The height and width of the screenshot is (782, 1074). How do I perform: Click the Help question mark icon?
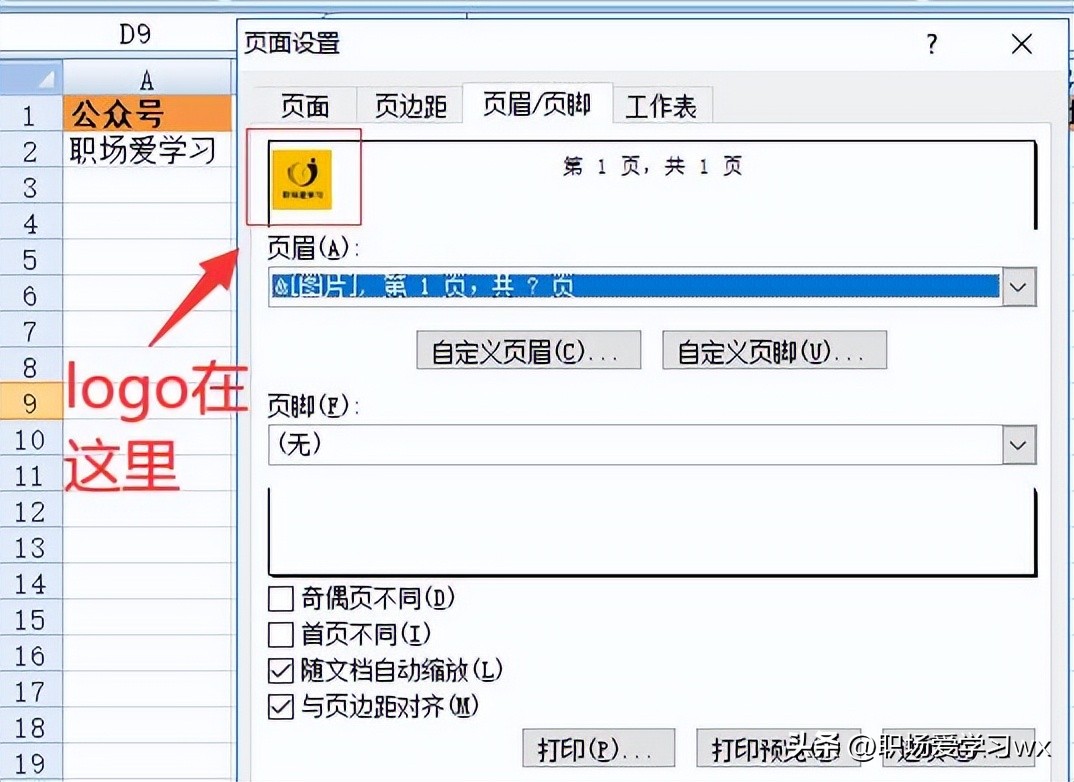[931, 44]
